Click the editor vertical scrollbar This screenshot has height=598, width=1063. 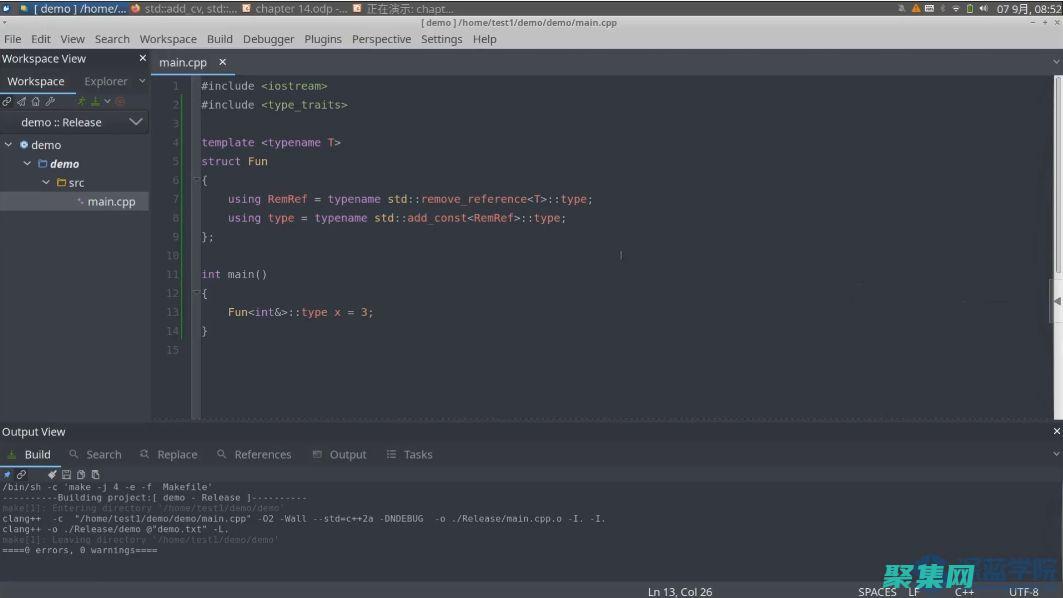(x=1058, y=200)
